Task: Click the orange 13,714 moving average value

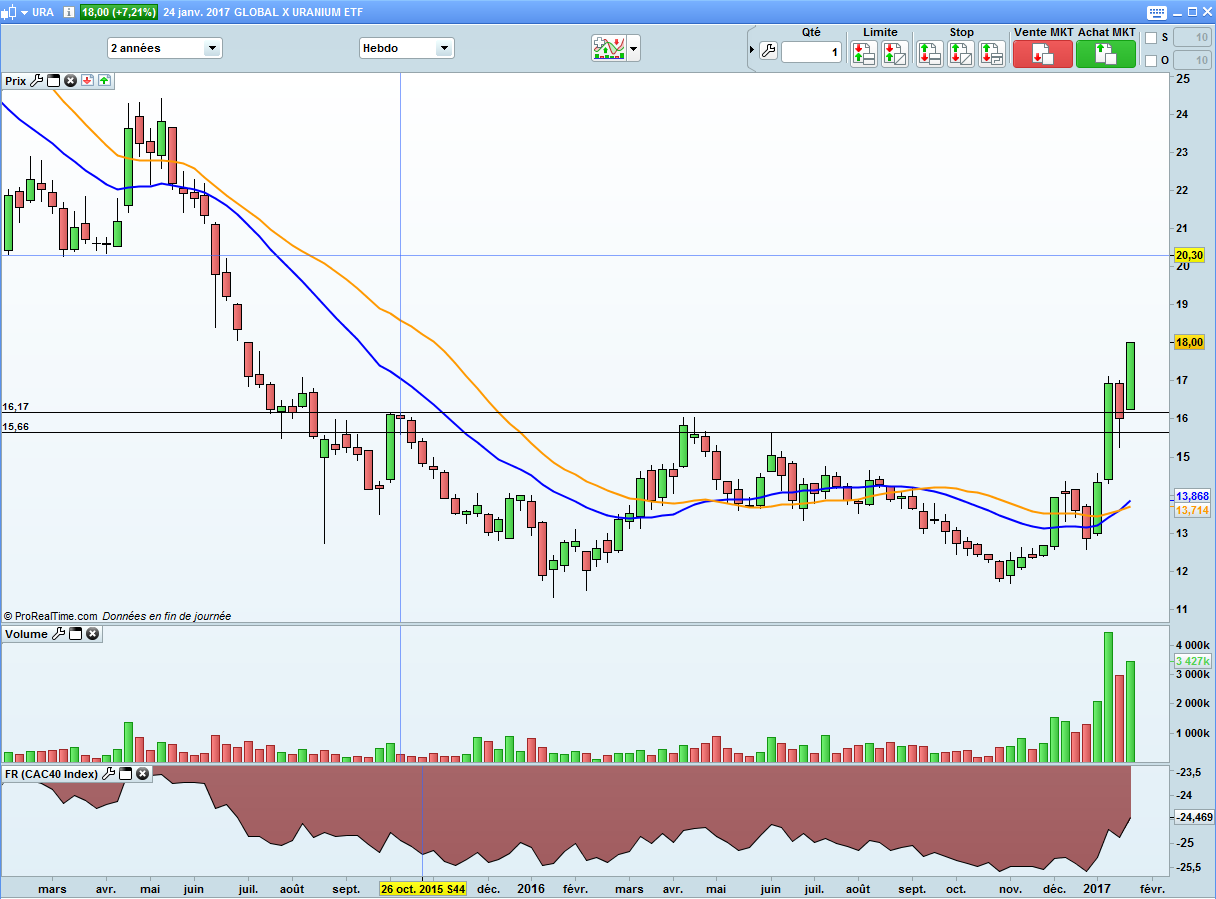Action: point(1192,510)
